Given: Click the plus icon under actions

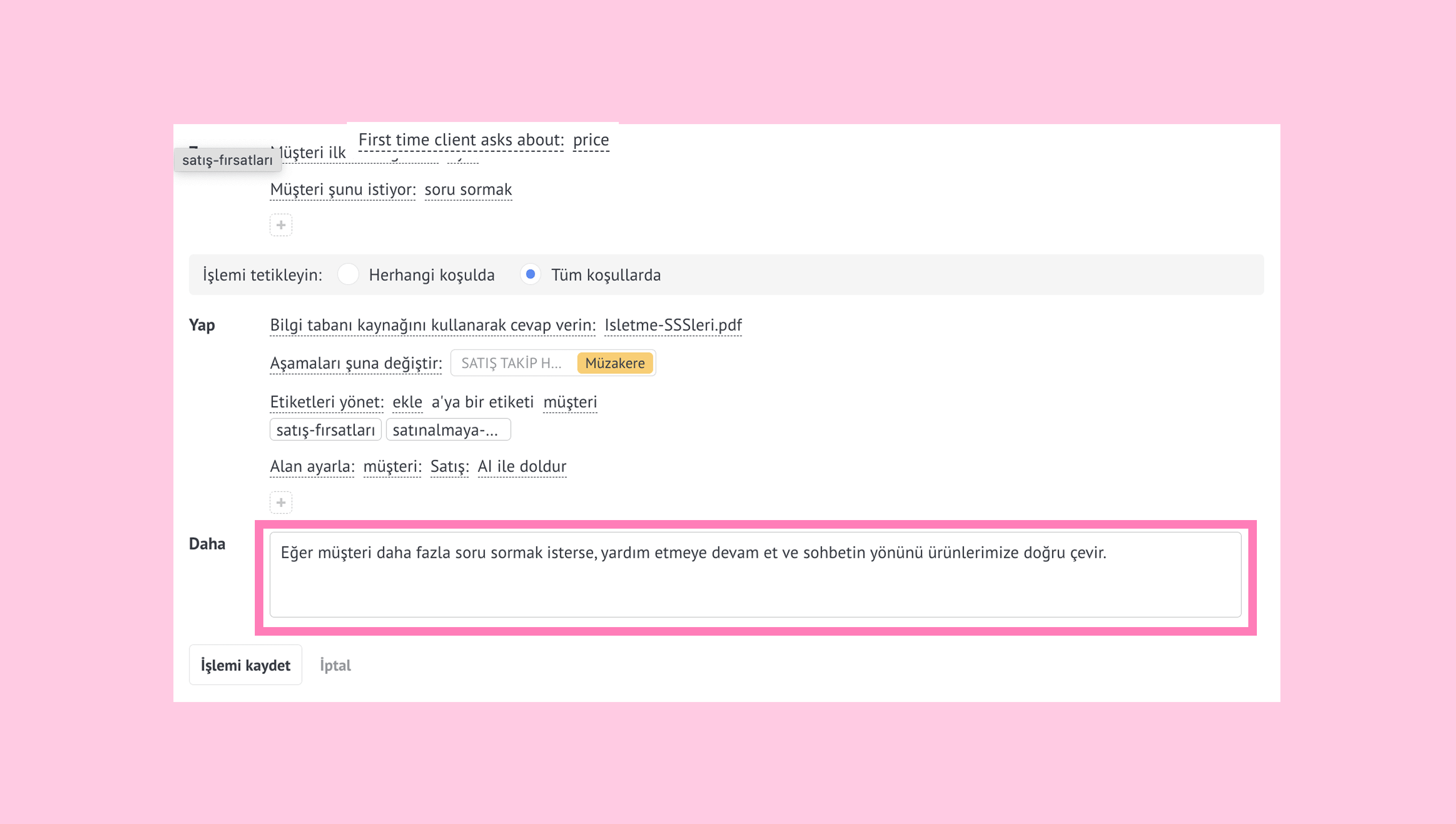Looking at the screenshot, I should [281, 502].
